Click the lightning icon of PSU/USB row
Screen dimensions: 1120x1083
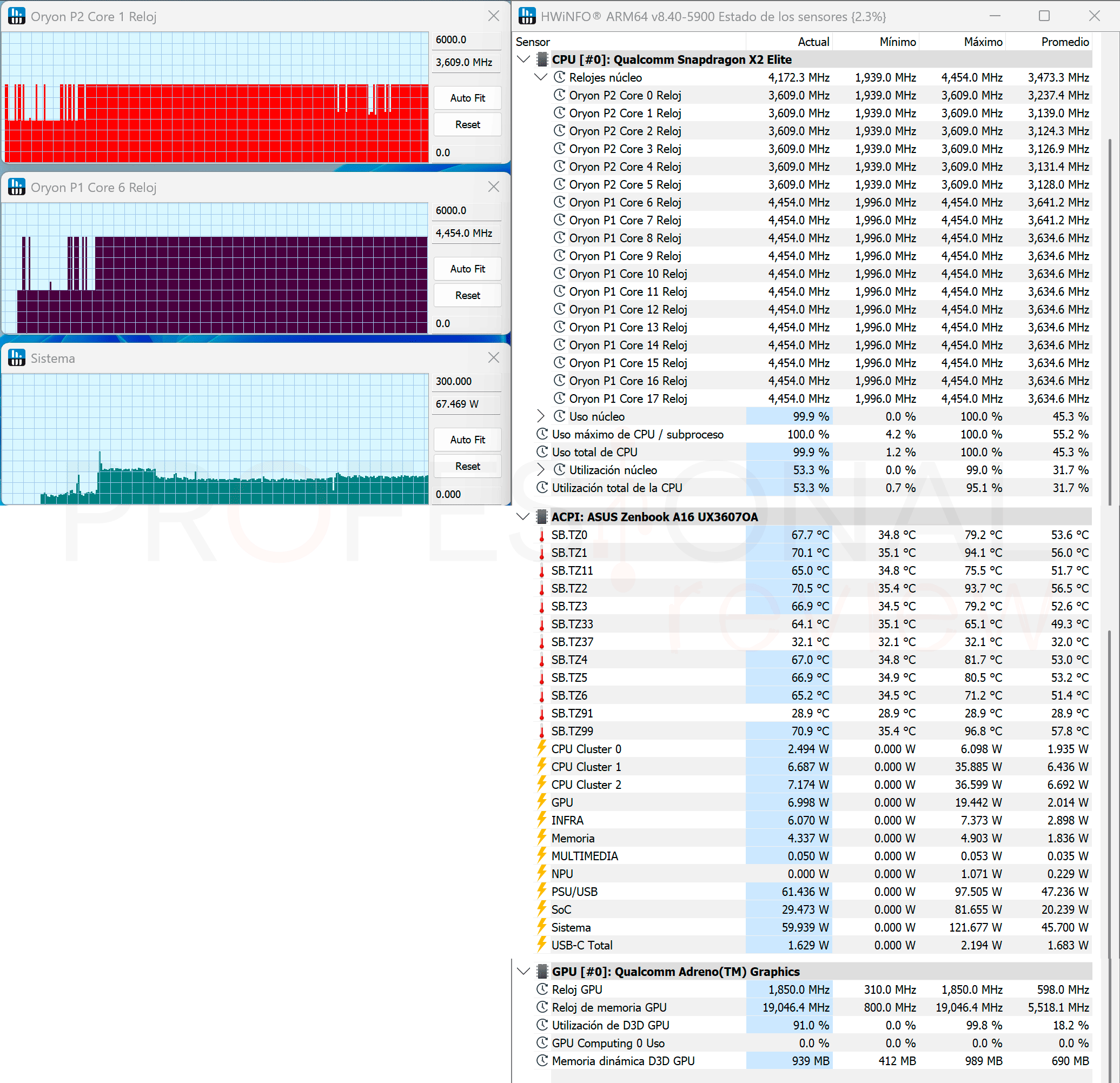542,891
